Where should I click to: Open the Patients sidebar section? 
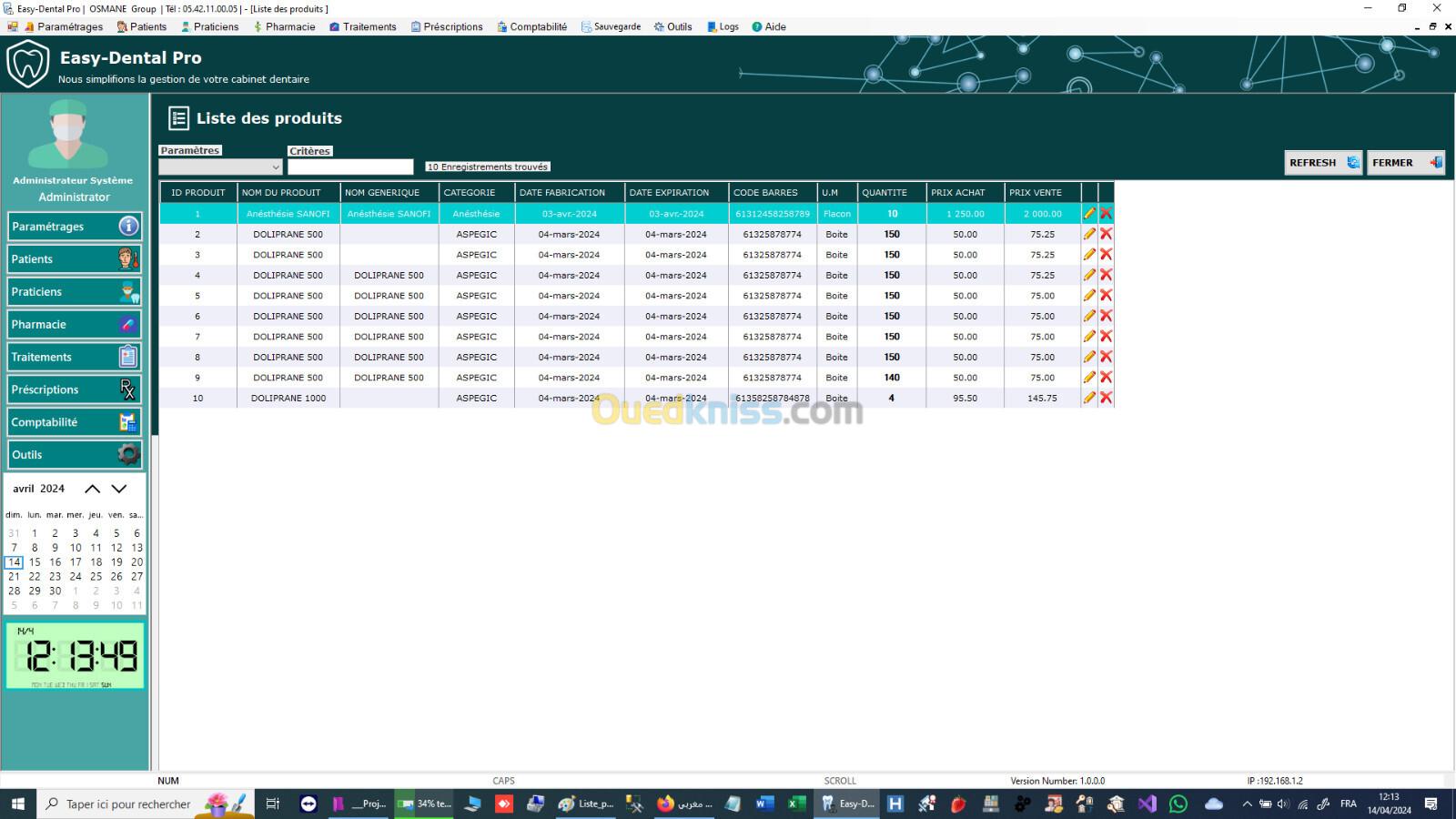click(x=74, y=259)
